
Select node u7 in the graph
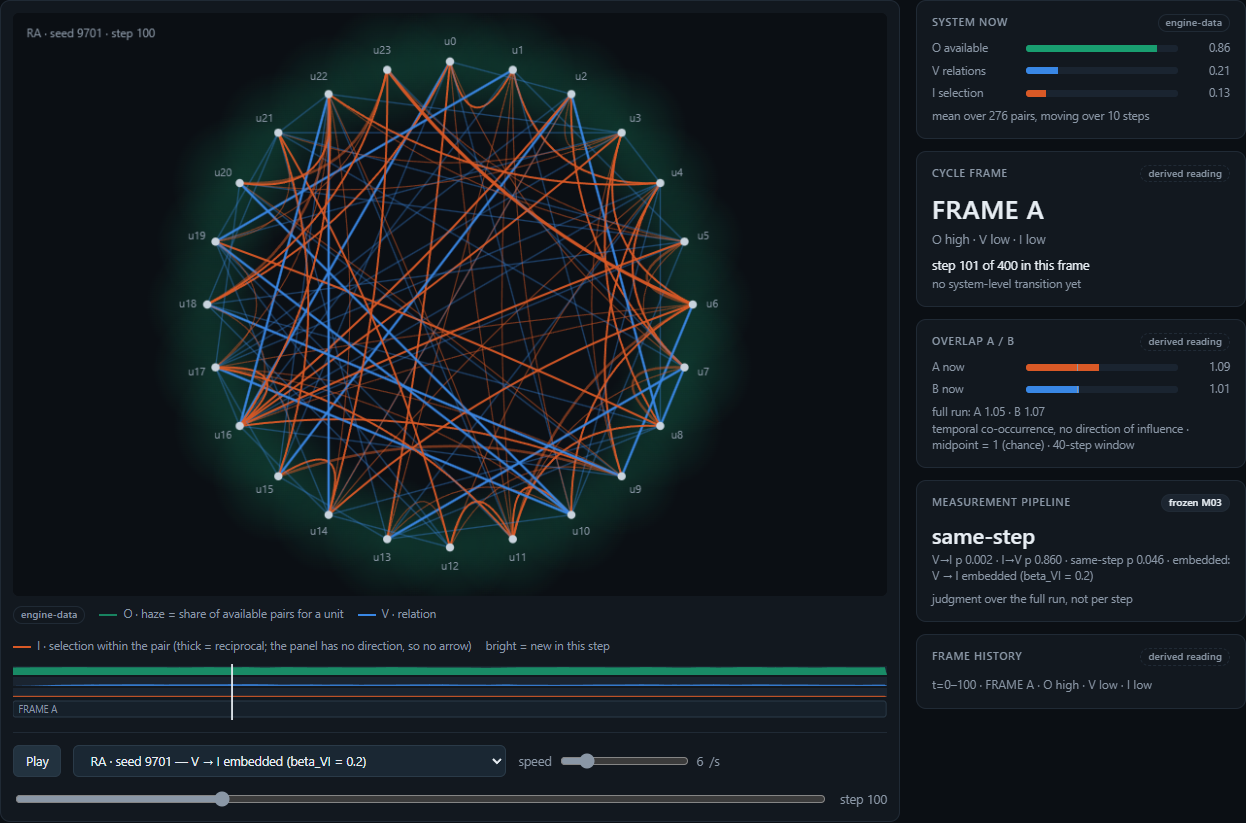(x=685, y=367)
